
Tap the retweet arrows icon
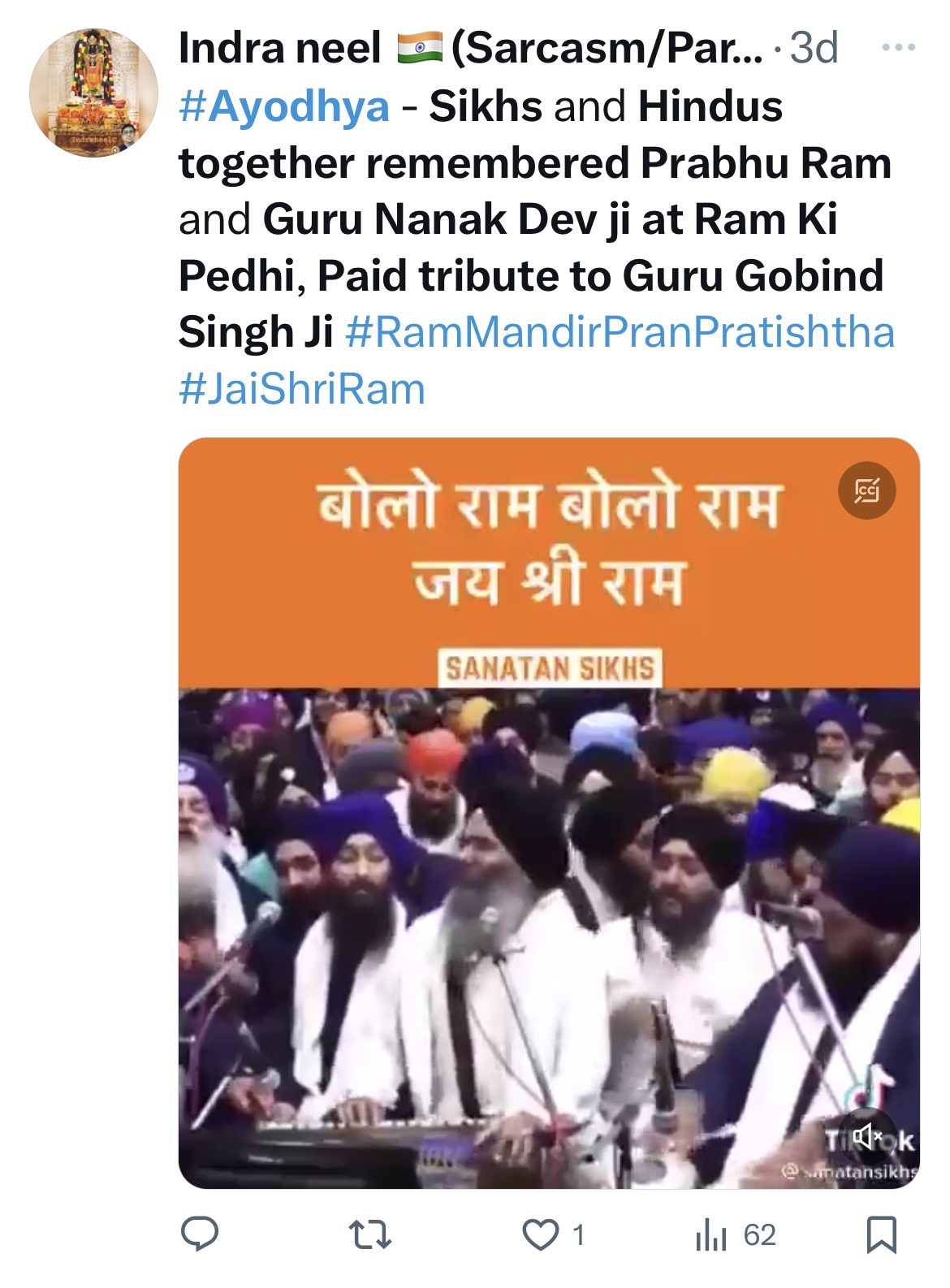370,1235
